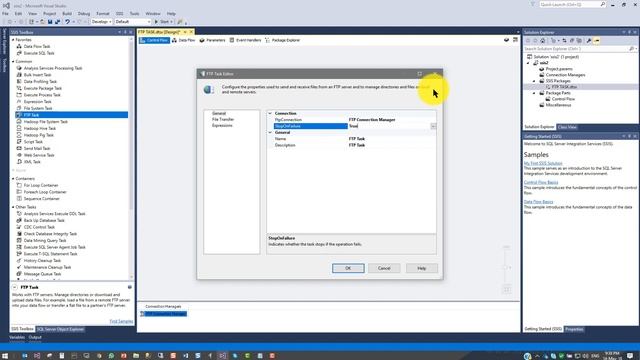This screenshot has width=640, height=360.
Task: Select For Loop Container
Action: [41, 185]
